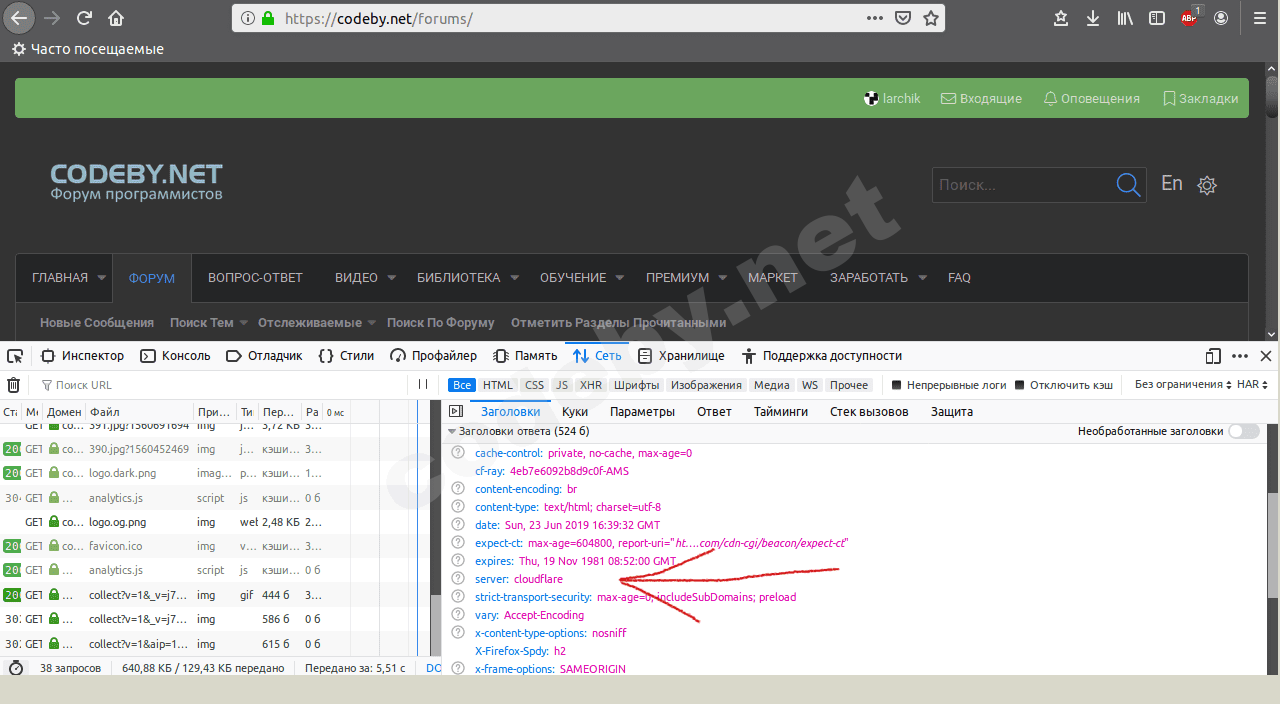This screenshot has height=704, width=1280.
Task: Open the Куки request details tab
Action: click(575, 411)
